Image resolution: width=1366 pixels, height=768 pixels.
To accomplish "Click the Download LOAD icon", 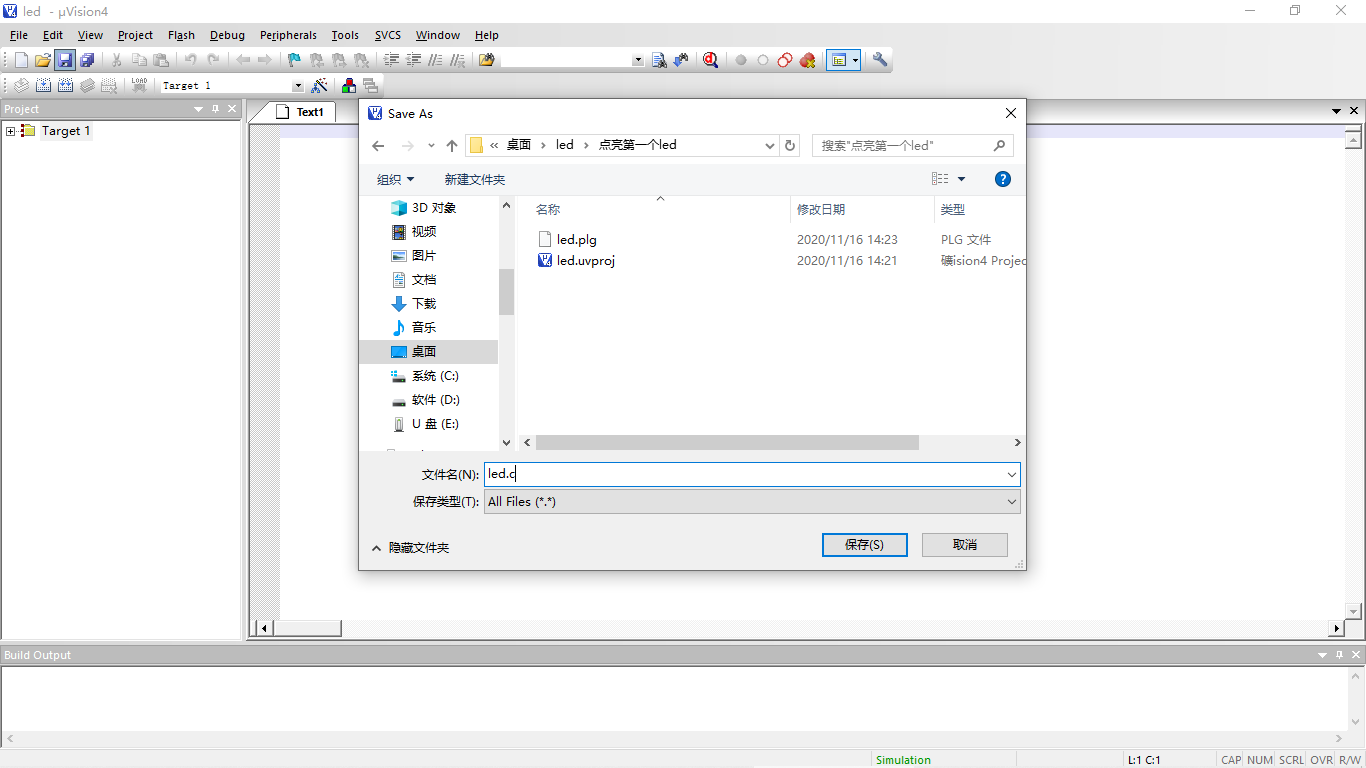I will pos(139,86).
